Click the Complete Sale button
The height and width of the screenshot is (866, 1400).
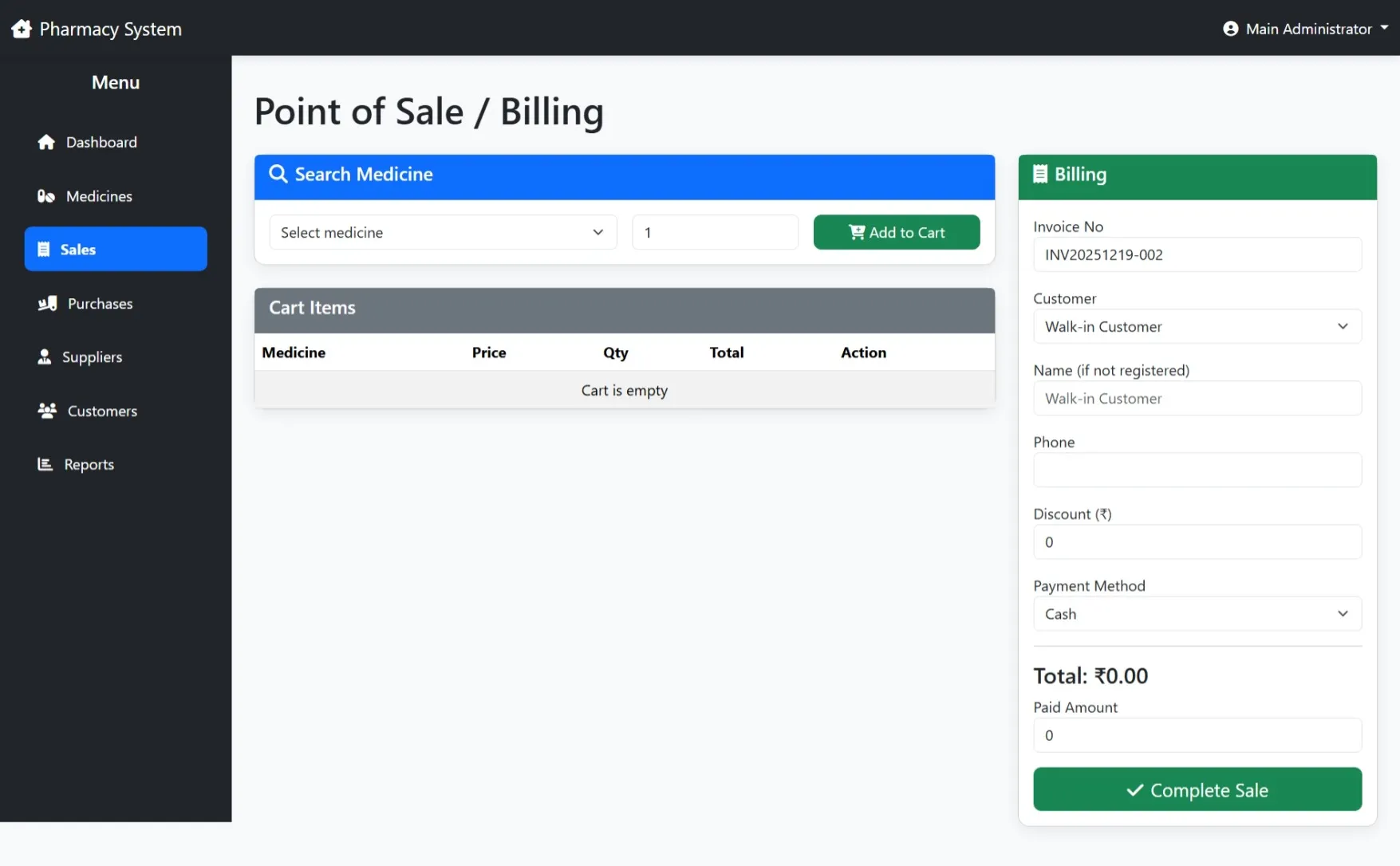coord(1196,789)
